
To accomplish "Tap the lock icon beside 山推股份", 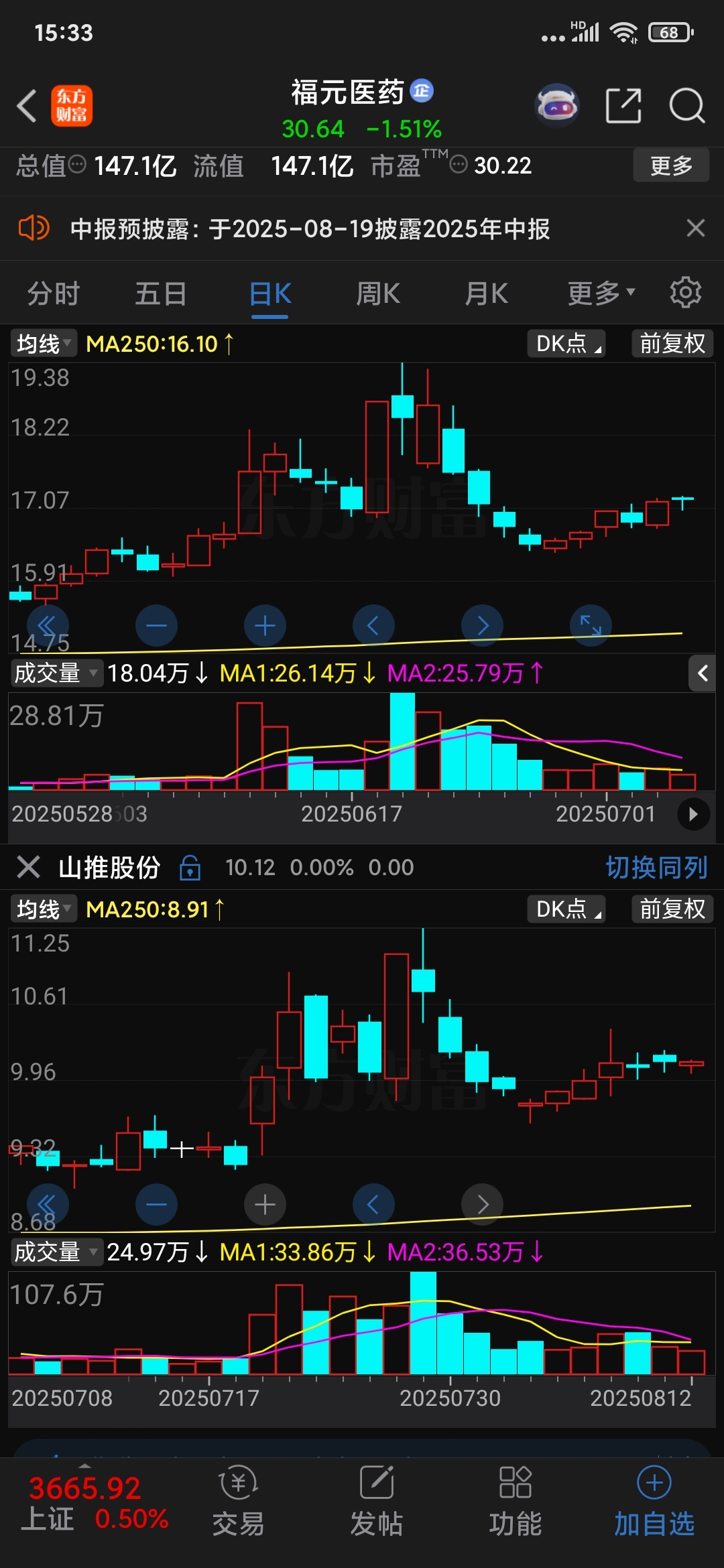I will 190,867.
